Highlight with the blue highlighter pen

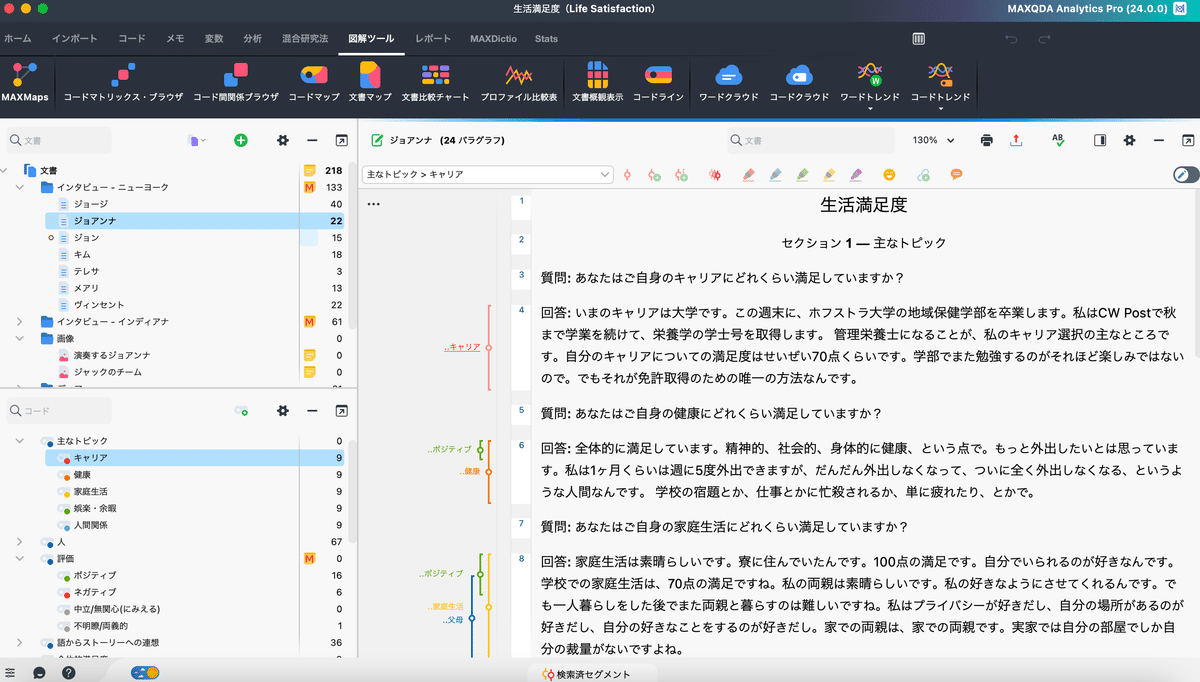(x=775, y=175)
